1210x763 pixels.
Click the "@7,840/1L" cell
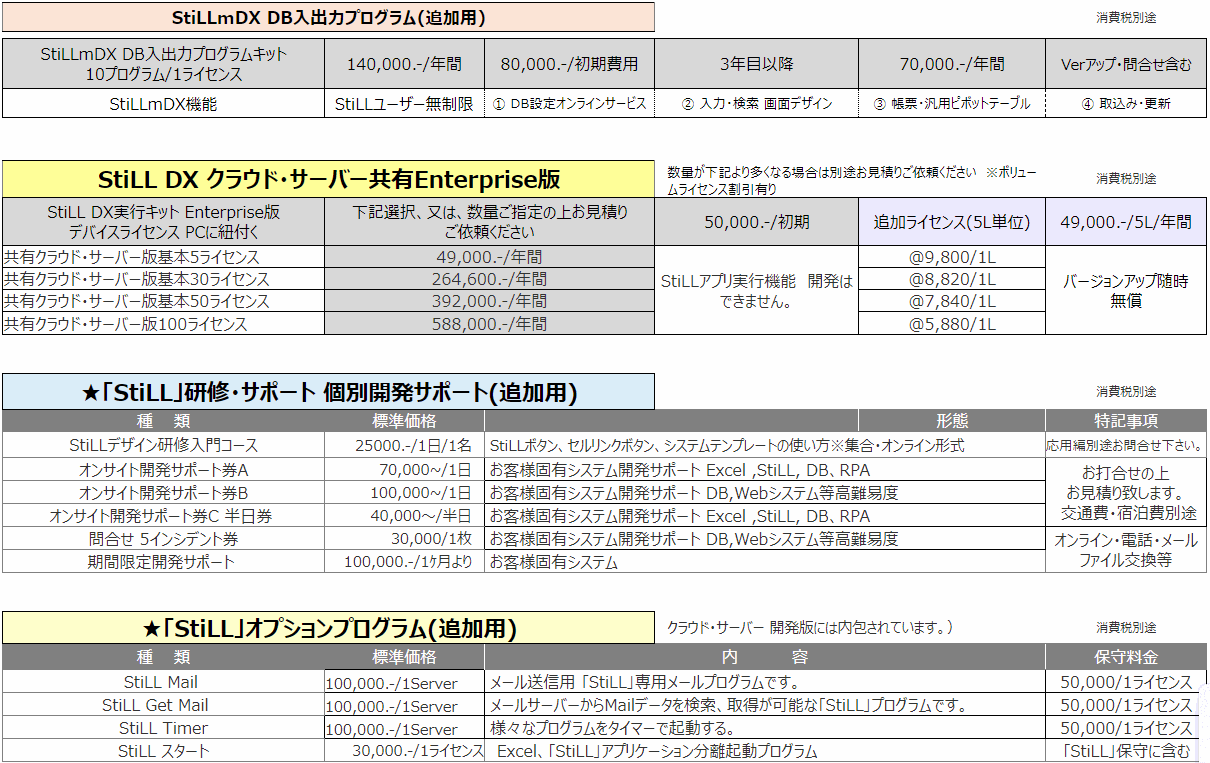click(951, 301)
